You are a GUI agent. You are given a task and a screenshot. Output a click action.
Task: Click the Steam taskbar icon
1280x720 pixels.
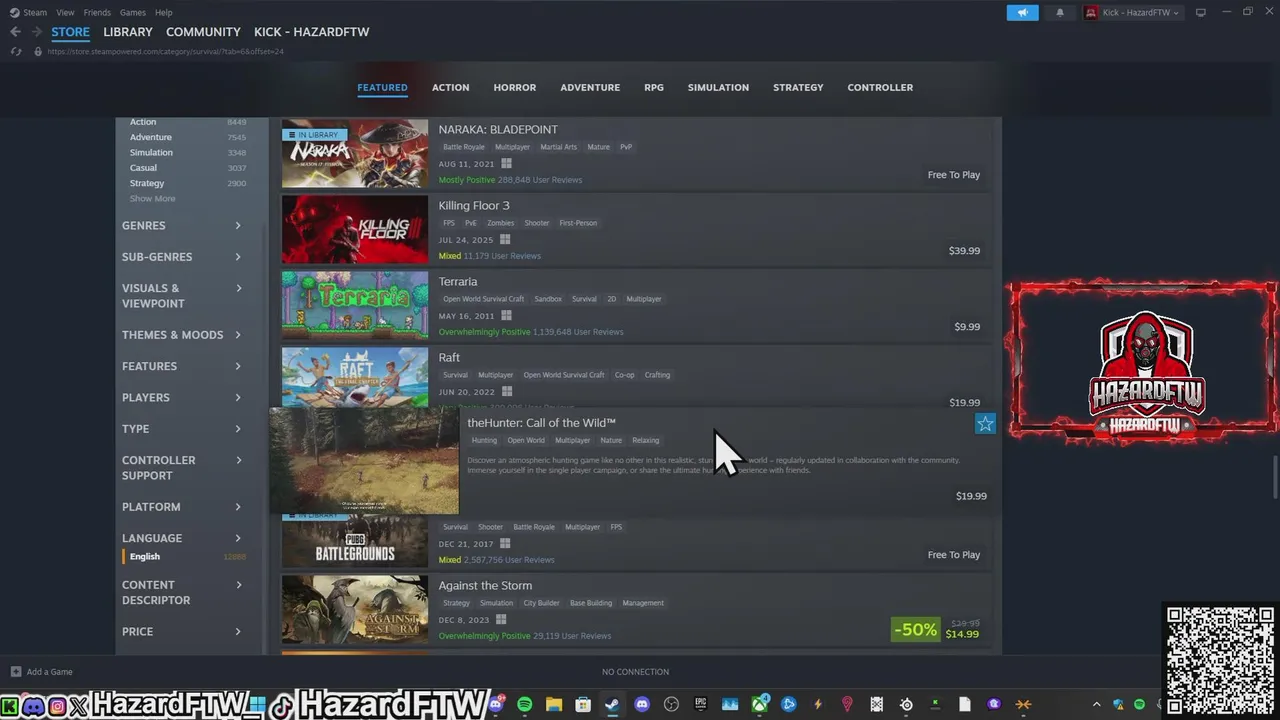(612, 705)
